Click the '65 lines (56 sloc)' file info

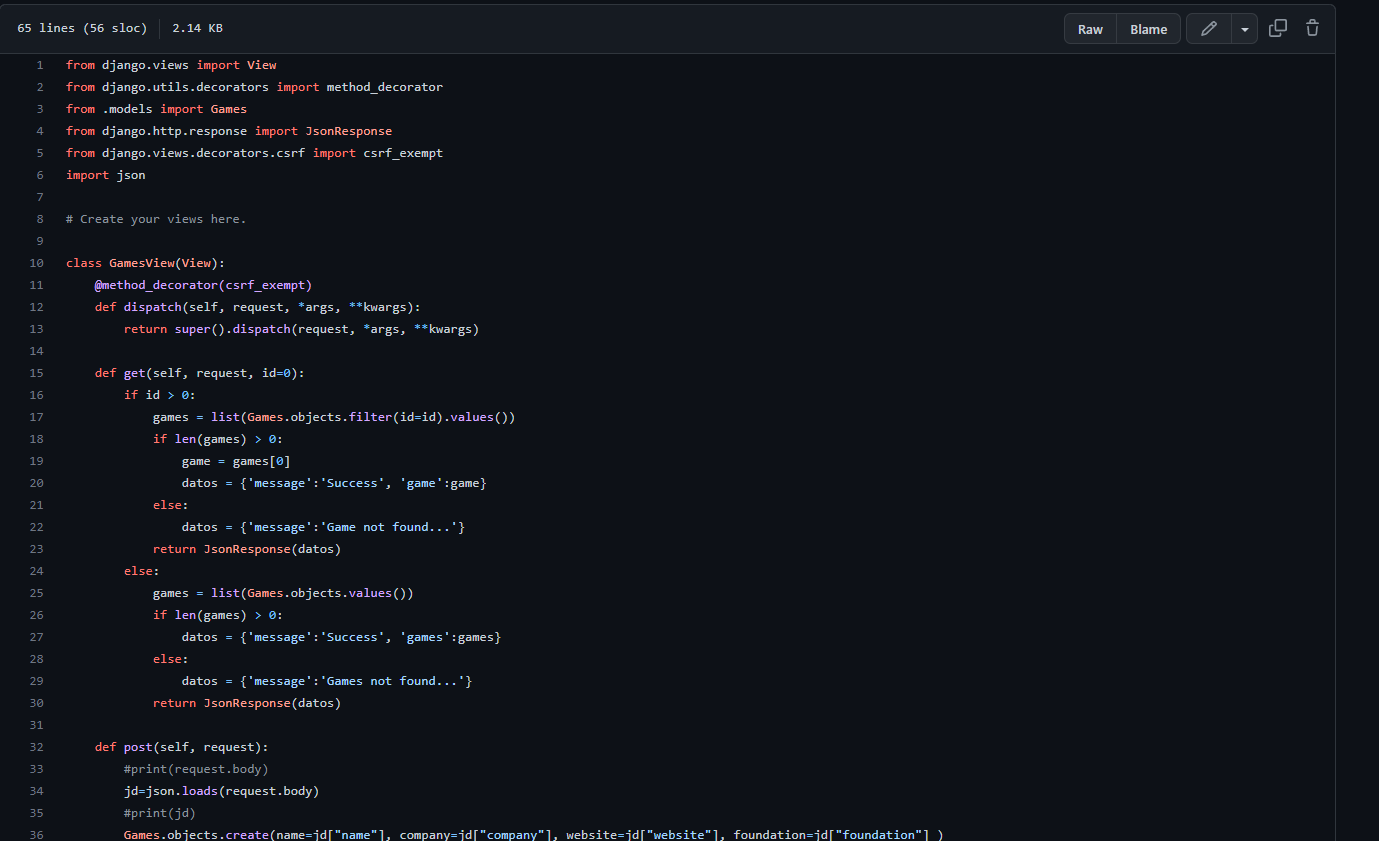tap(81, 28)
